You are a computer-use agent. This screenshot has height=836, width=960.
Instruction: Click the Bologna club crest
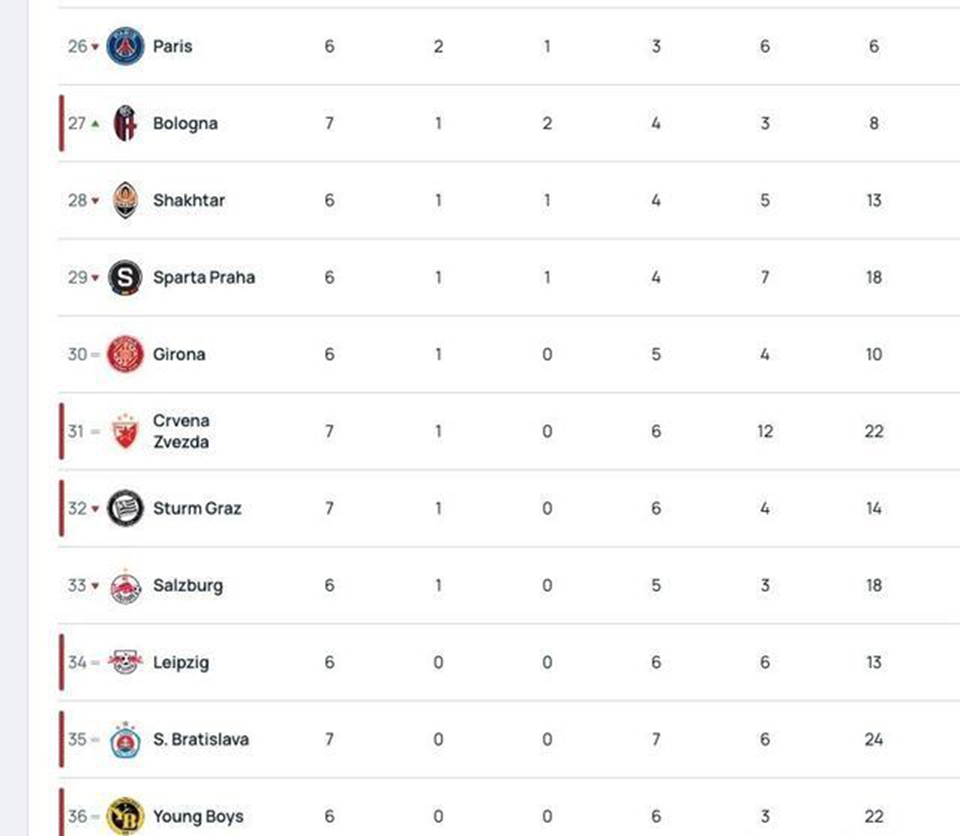(x=126, y=123)
